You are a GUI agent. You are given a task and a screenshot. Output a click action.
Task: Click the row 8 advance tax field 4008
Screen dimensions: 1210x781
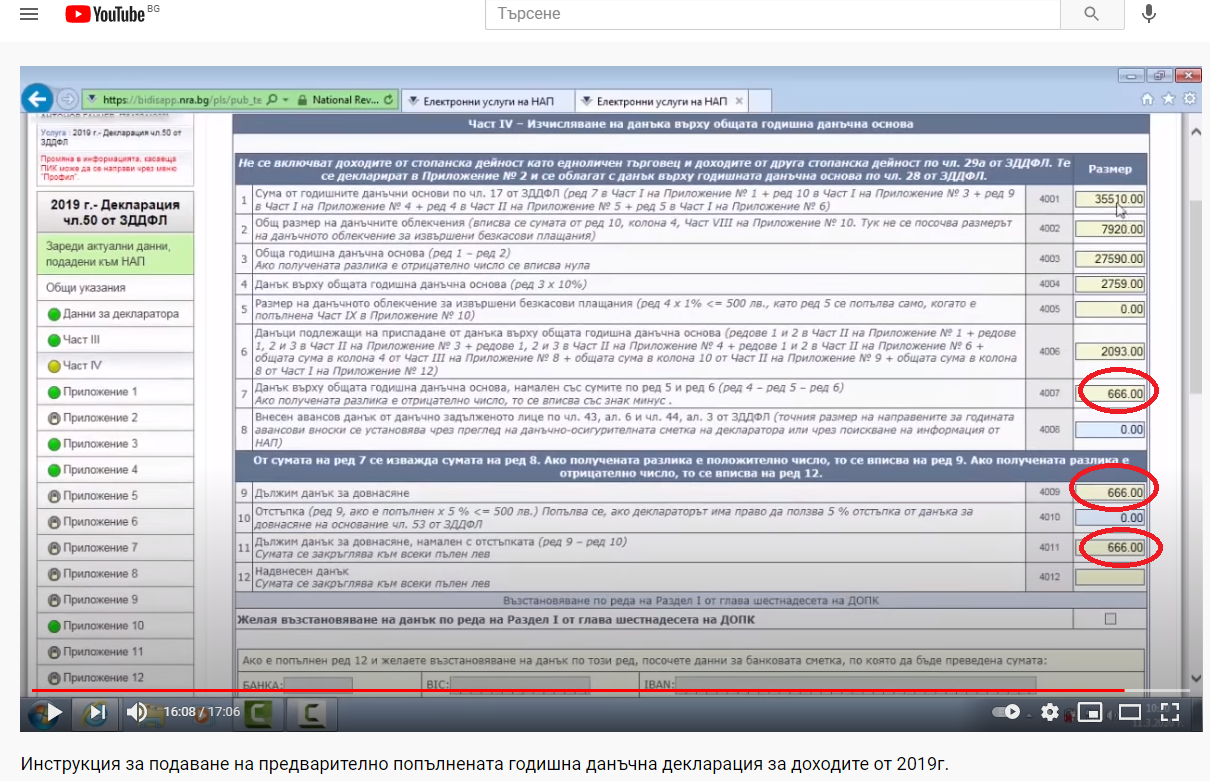(x=1110, y=430)
